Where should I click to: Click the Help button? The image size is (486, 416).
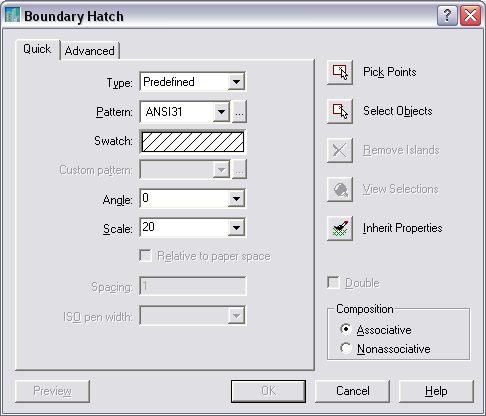(436, 391)
